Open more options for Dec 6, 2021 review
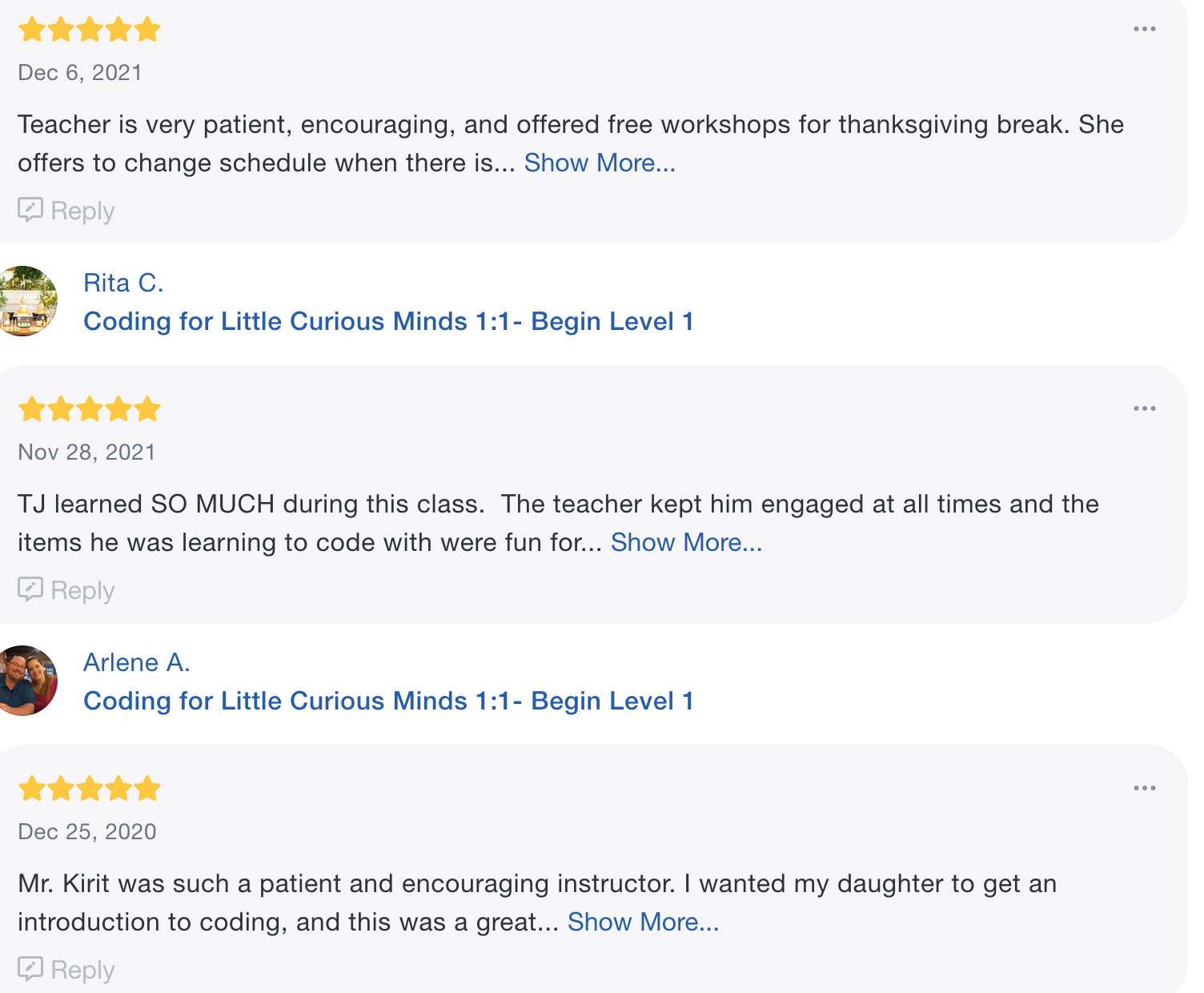This screenshot has height=993, width=1204. (1144, 30)
